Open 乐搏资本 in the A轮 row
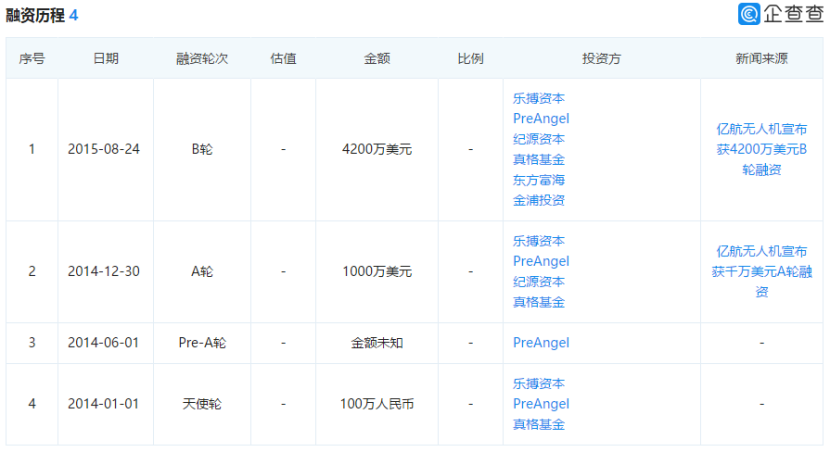830x453 pixels. pyautogui.click(x=538, y=241)
